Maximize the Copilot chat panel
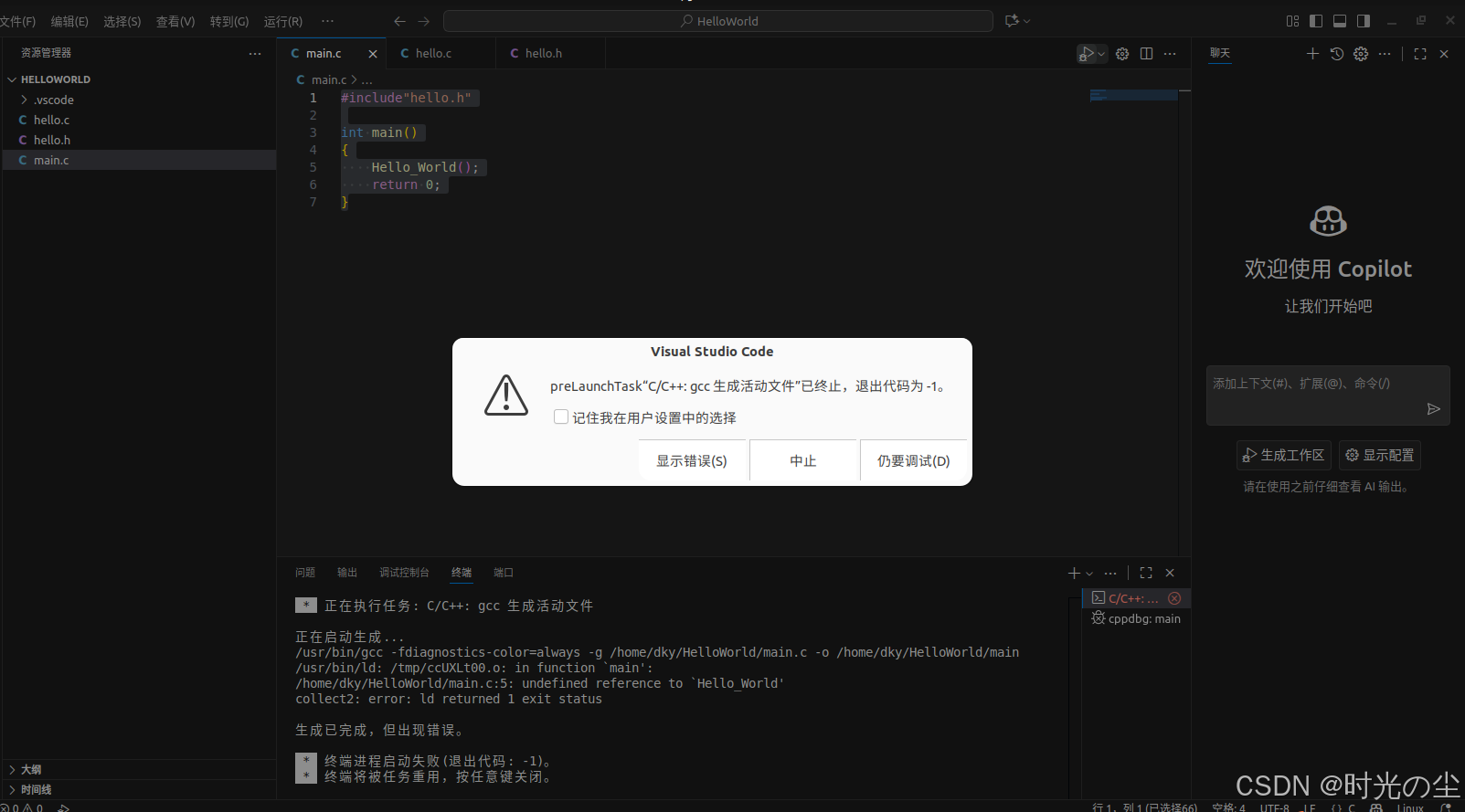Viewport: 1465px width, 812px height. tap(1420, 54)
